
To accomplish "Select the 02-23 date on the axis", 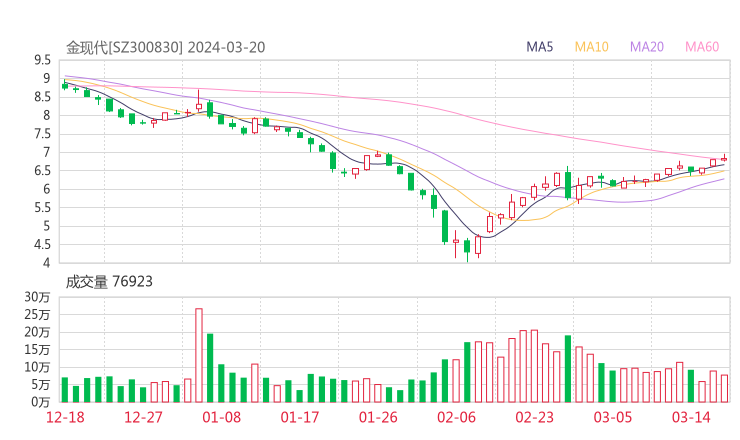I will (x=534, y=417).
